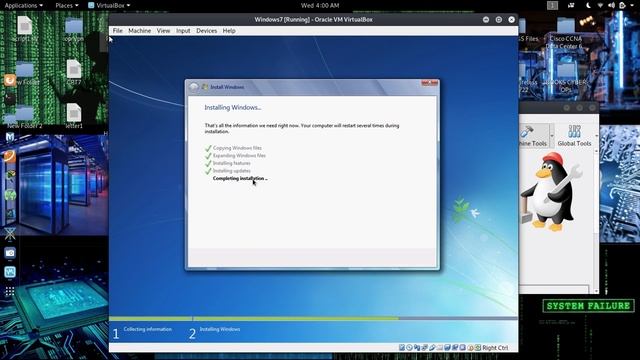Maximize the Windows7 VirtualBox window
Screen dimensions: 640x360
pyautogui.click(x=499, y=20)
